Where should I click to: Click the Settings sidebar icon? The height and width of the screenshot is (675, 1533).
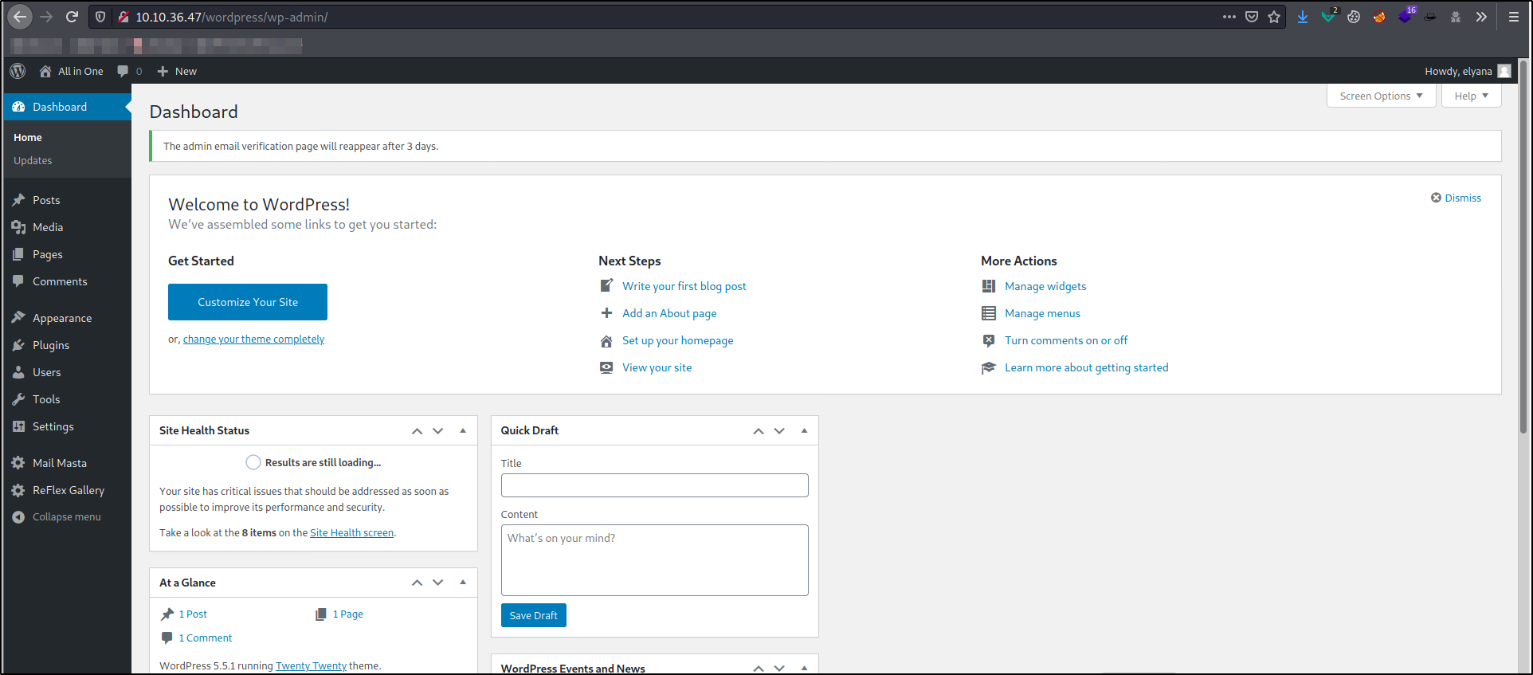(x=18, y=426)
